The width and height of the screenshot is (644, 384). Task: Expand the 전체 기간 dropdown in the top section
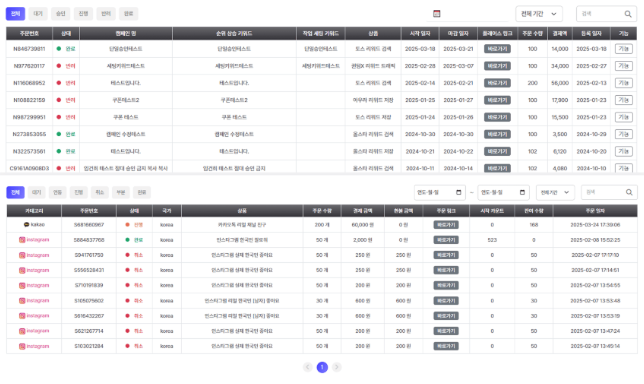click(539, 14)
